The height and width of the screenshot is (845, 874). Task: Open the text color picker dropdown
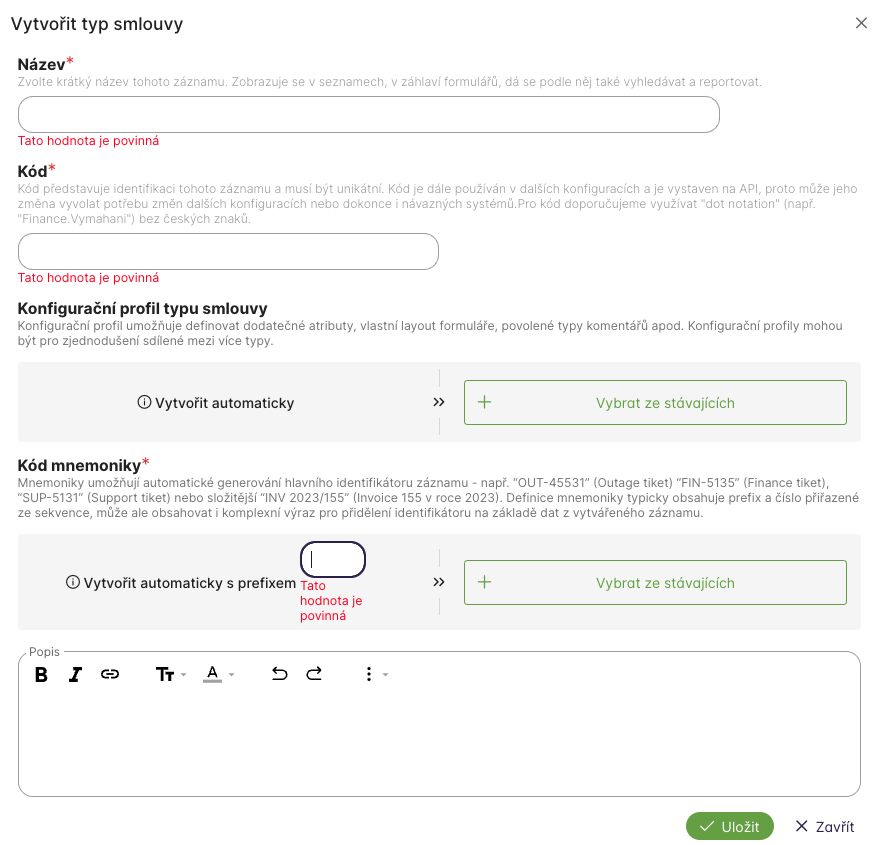point(219,675)
